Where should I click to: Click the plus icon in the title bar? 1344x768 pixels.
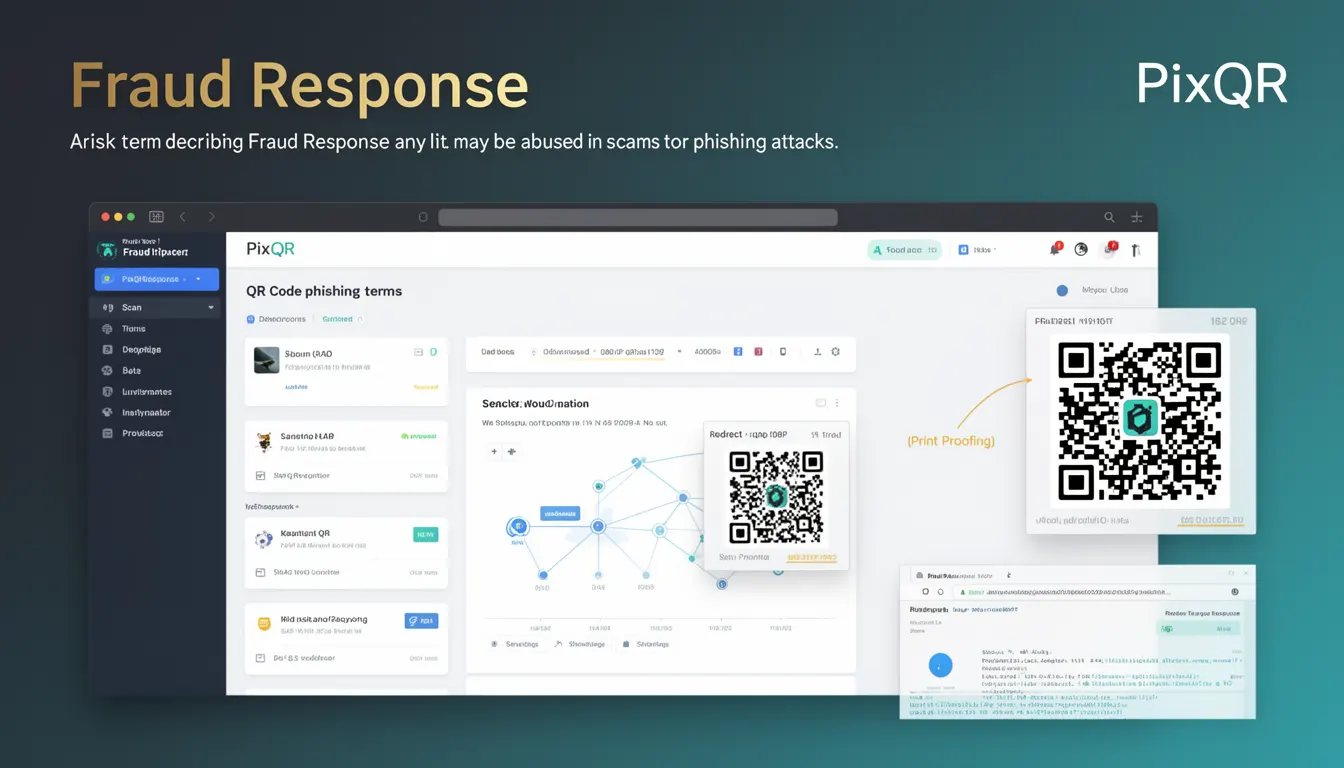(x=1136, y=217)
